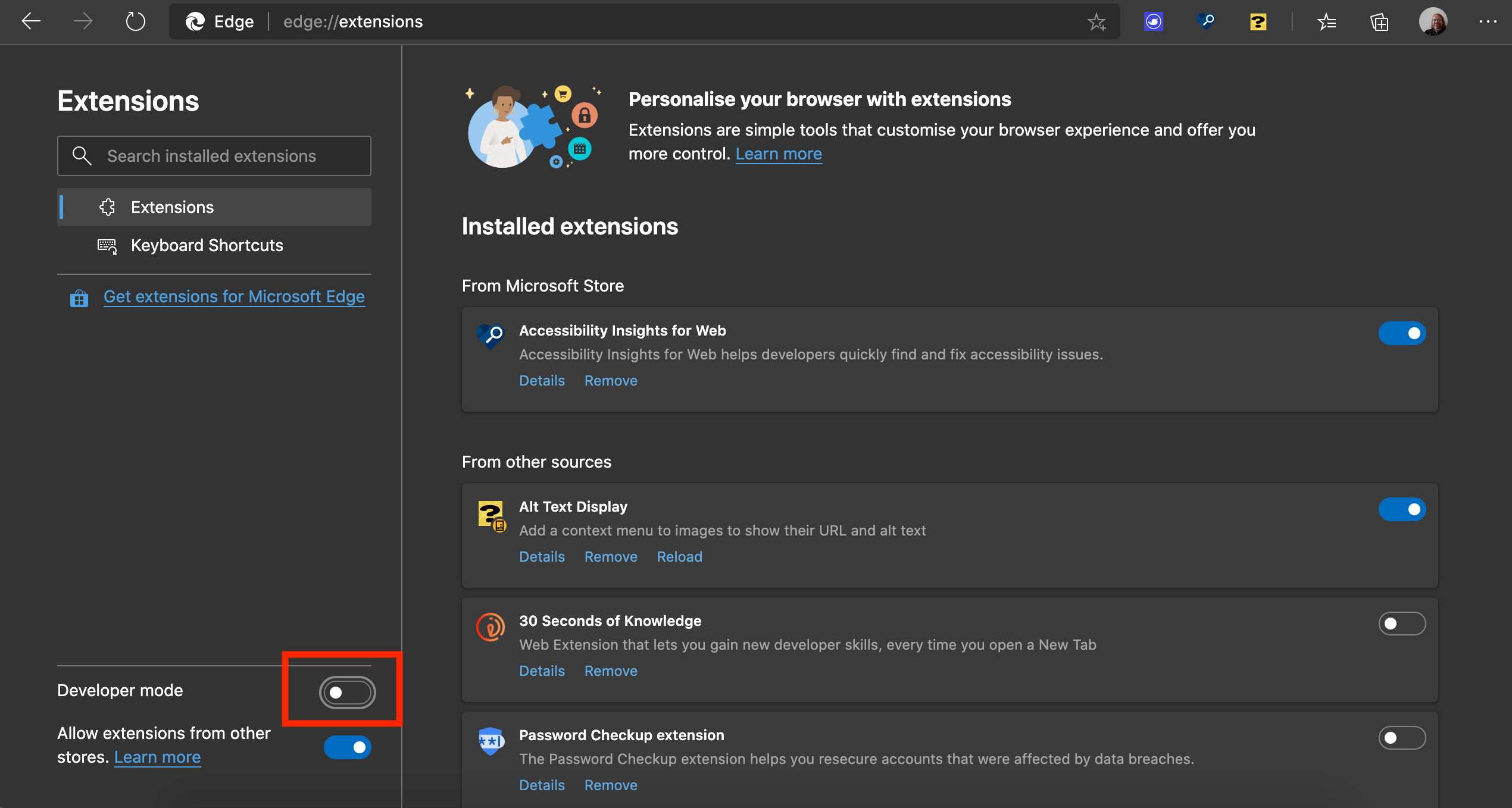Open Get extensions for Microsoft Edge link
The height and width of the screenshot is (808, 1512).
(234, 296)
